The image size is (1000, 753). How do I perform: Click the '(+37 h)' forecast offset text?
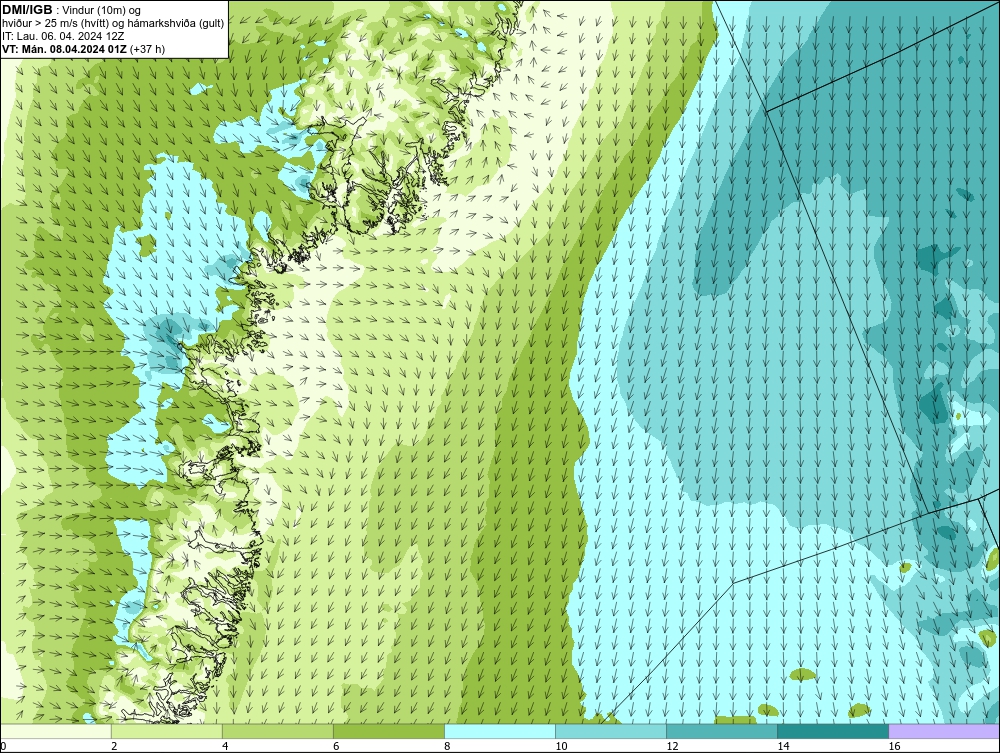pos(147,49)
